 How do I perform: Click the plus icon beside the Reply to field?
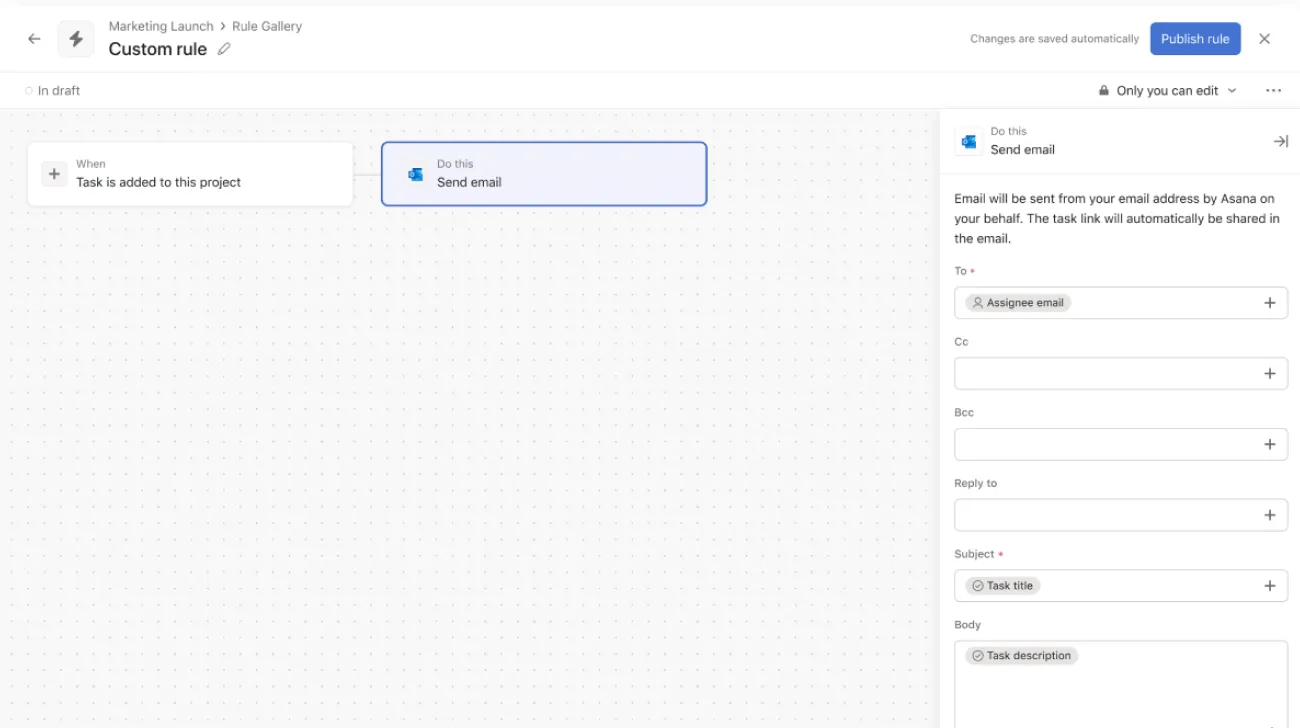click(x=1270, y=515)
